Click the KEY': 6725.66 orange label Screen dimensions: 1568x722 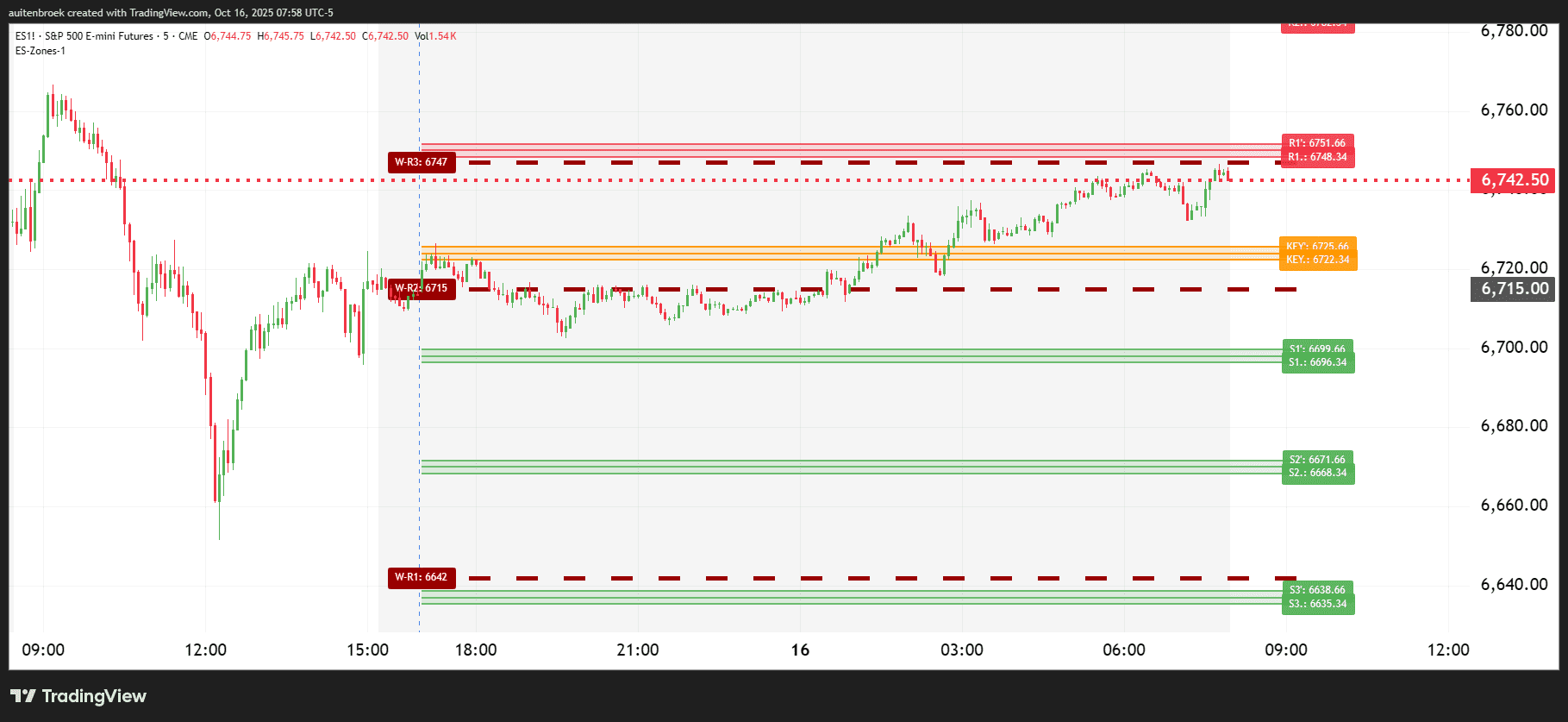click(x=1318, y=246)
